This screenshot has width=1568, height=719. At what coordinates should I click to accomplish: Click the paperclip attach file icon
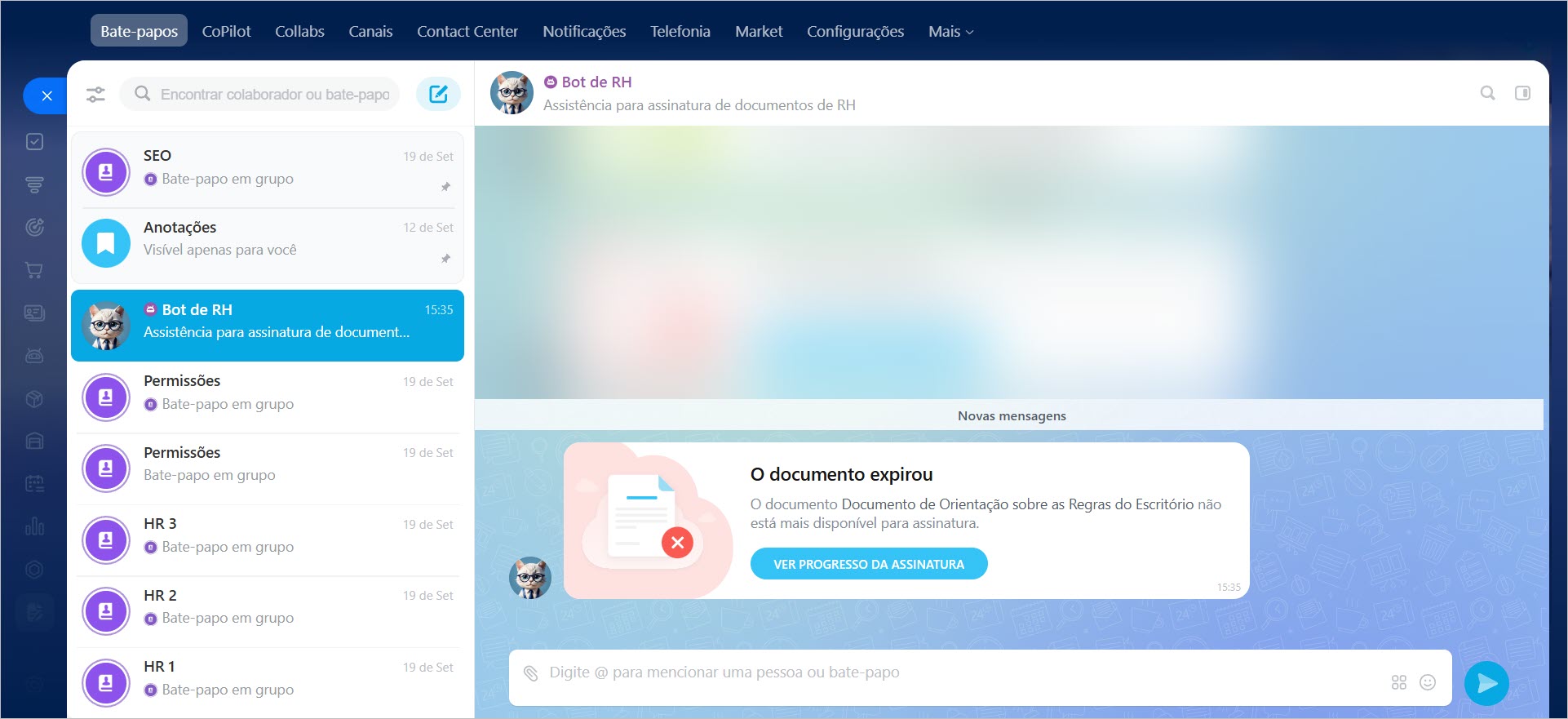531,673
